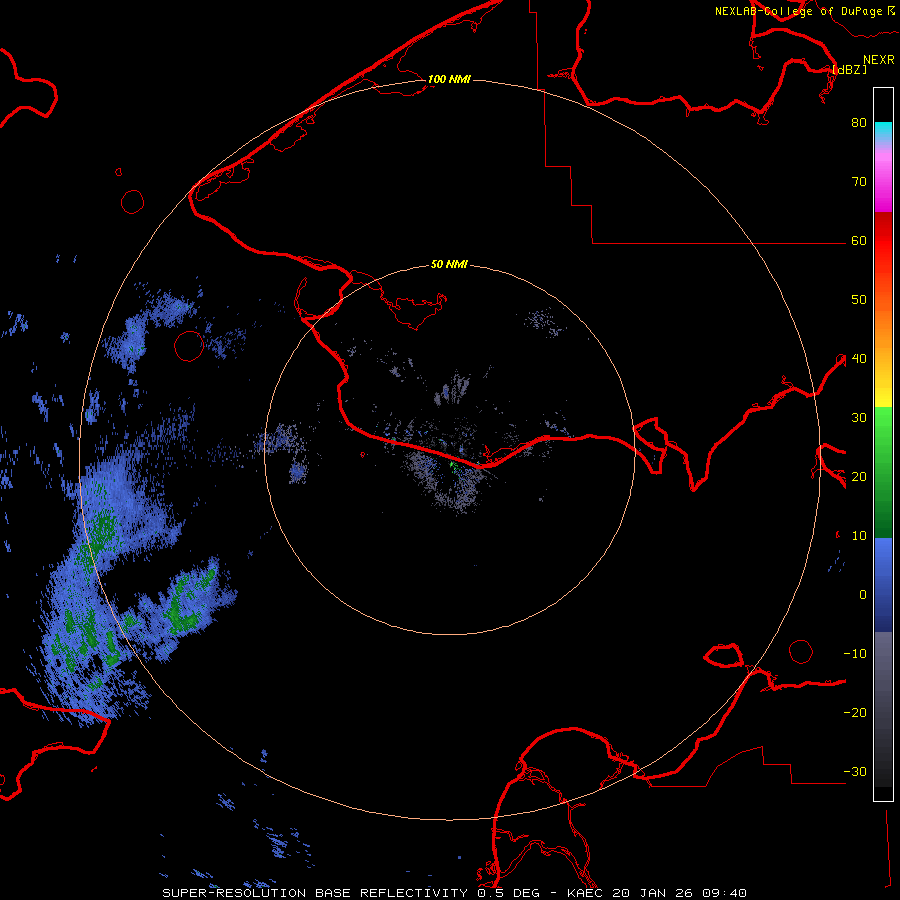The width and height of the screenshot is (900, 900).
Task: Click the 50 NMI range ring label
Action: [449, 265]
